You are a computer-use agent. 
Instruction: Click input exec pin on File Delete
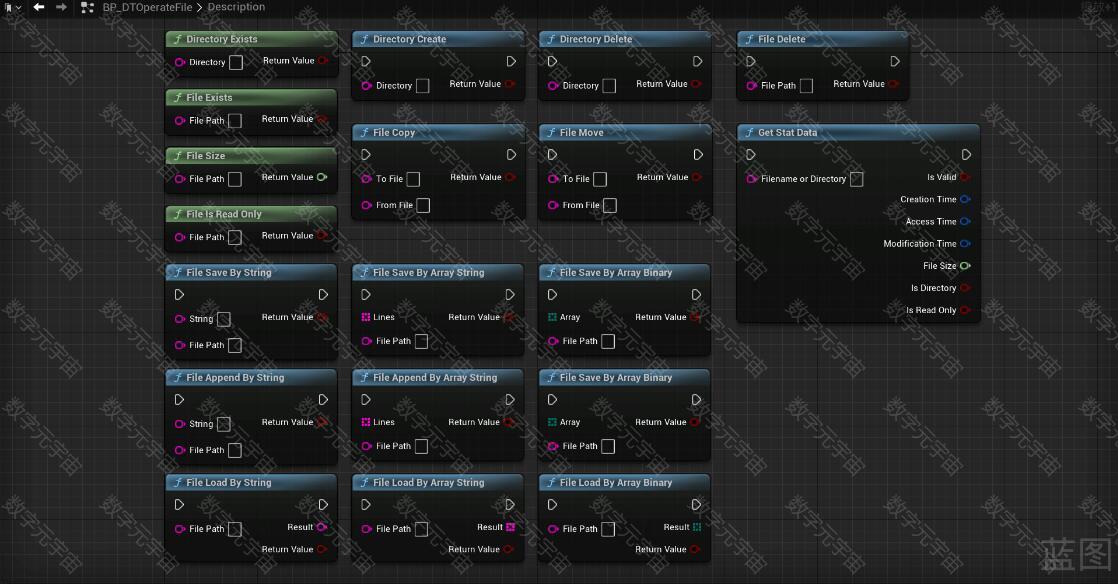[751, 61]
